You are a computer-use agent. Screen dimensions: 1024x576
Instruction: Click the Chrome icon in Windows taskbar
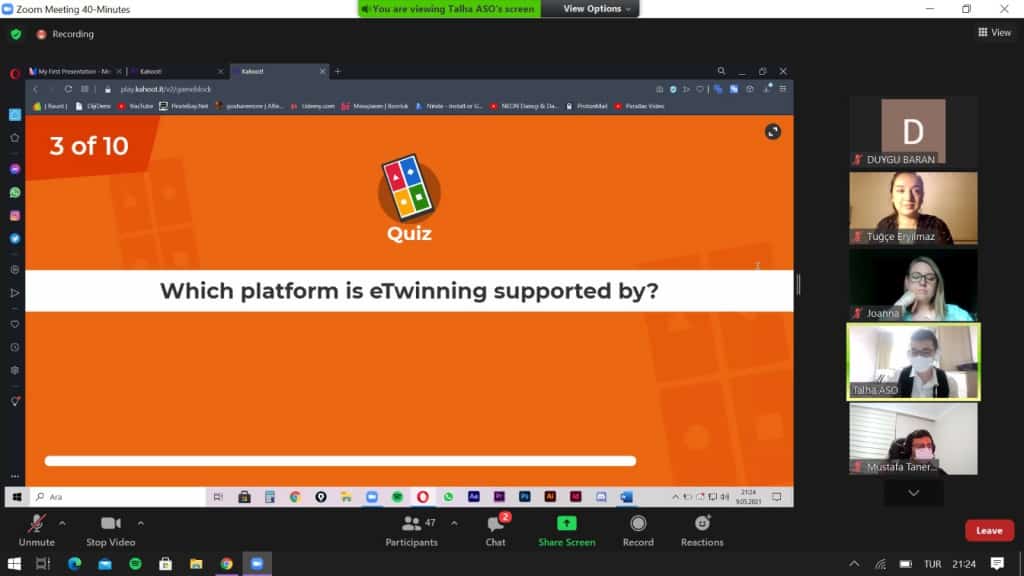pyautogui.click(x=226, y=564)
